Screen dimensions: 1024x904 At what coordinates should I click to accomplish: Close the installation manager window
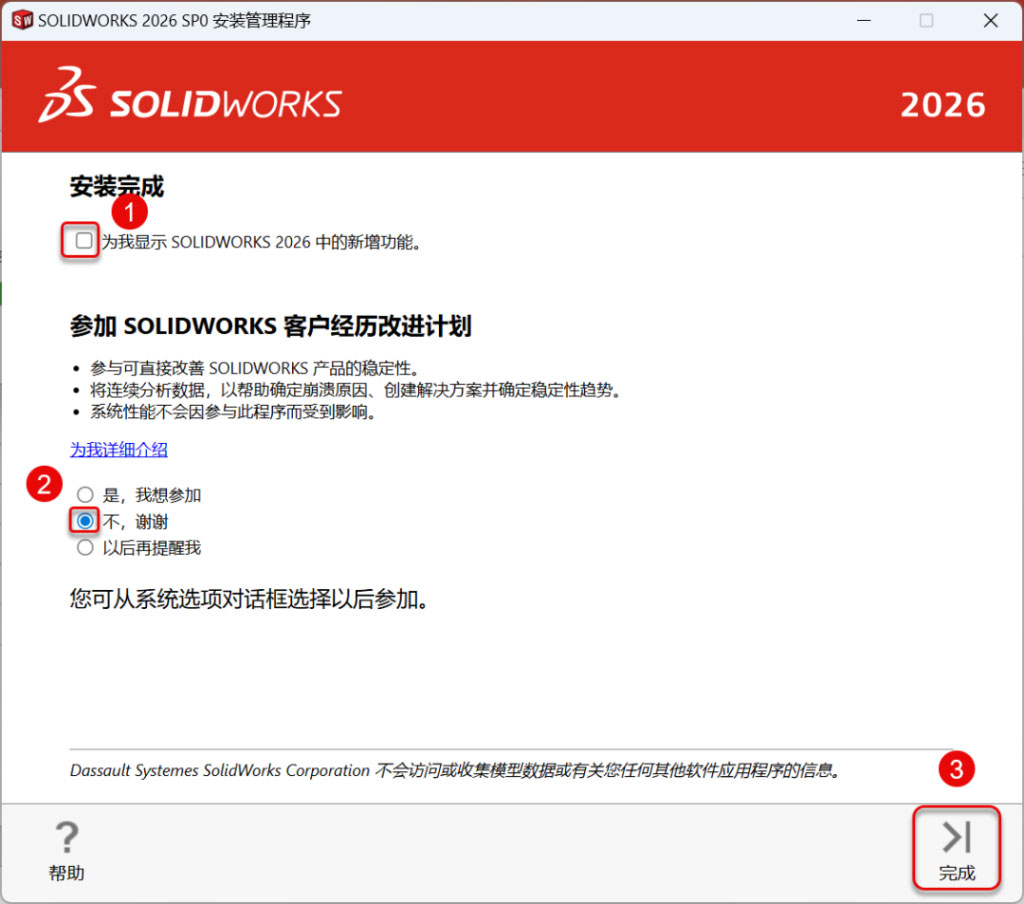pyautogui.click(x=990, y=21)
